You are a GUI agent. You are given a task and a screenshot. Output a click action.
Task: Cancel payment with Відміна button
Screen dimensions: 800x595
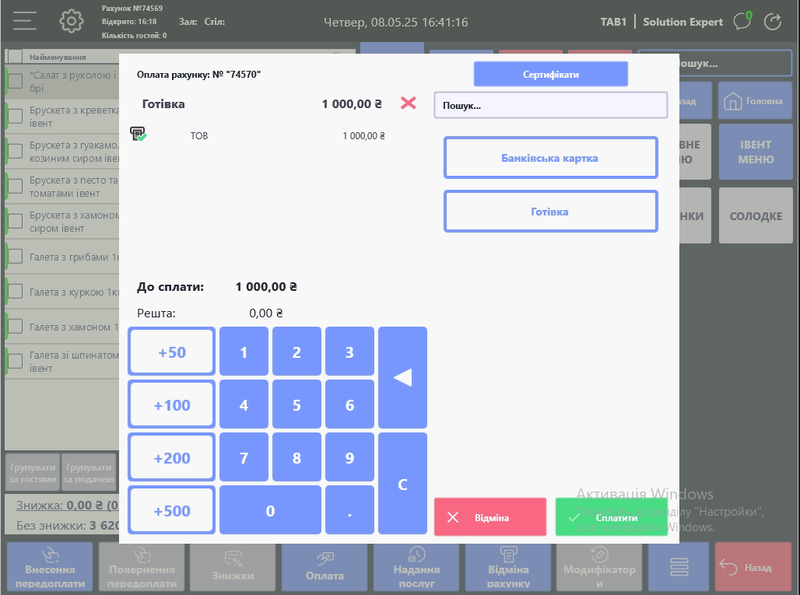click(x=490, y=517)
